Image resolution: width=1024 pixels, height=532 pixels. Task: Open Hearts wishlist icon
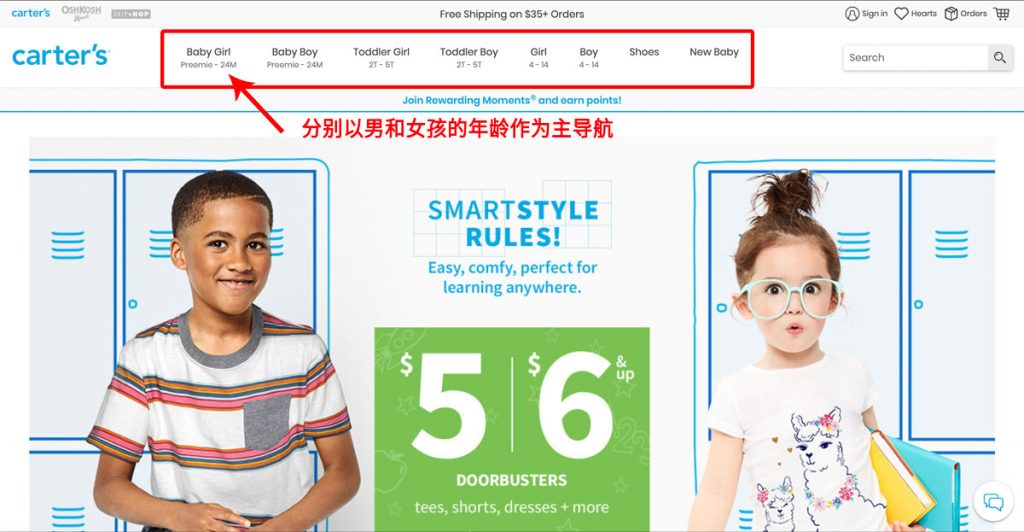coord(901,13)
